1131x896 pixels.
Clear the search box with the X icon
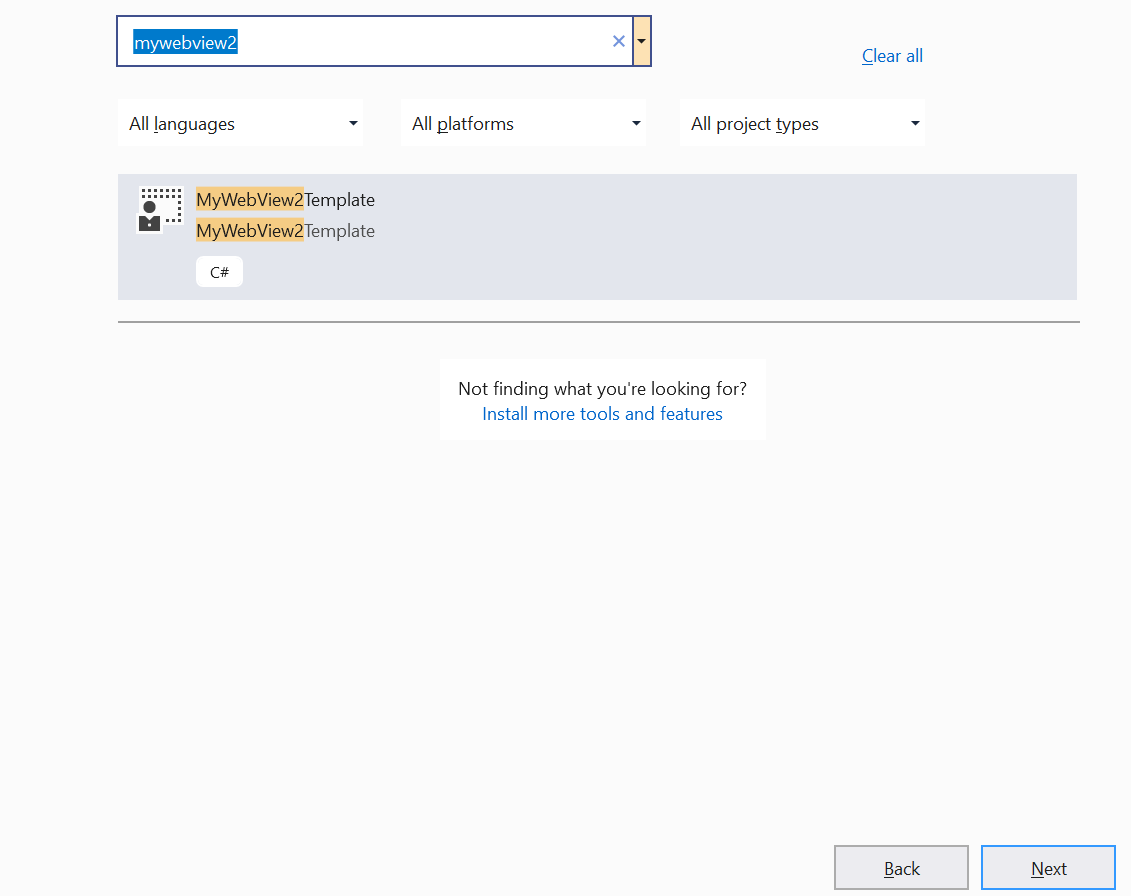[x=618, y=41]
